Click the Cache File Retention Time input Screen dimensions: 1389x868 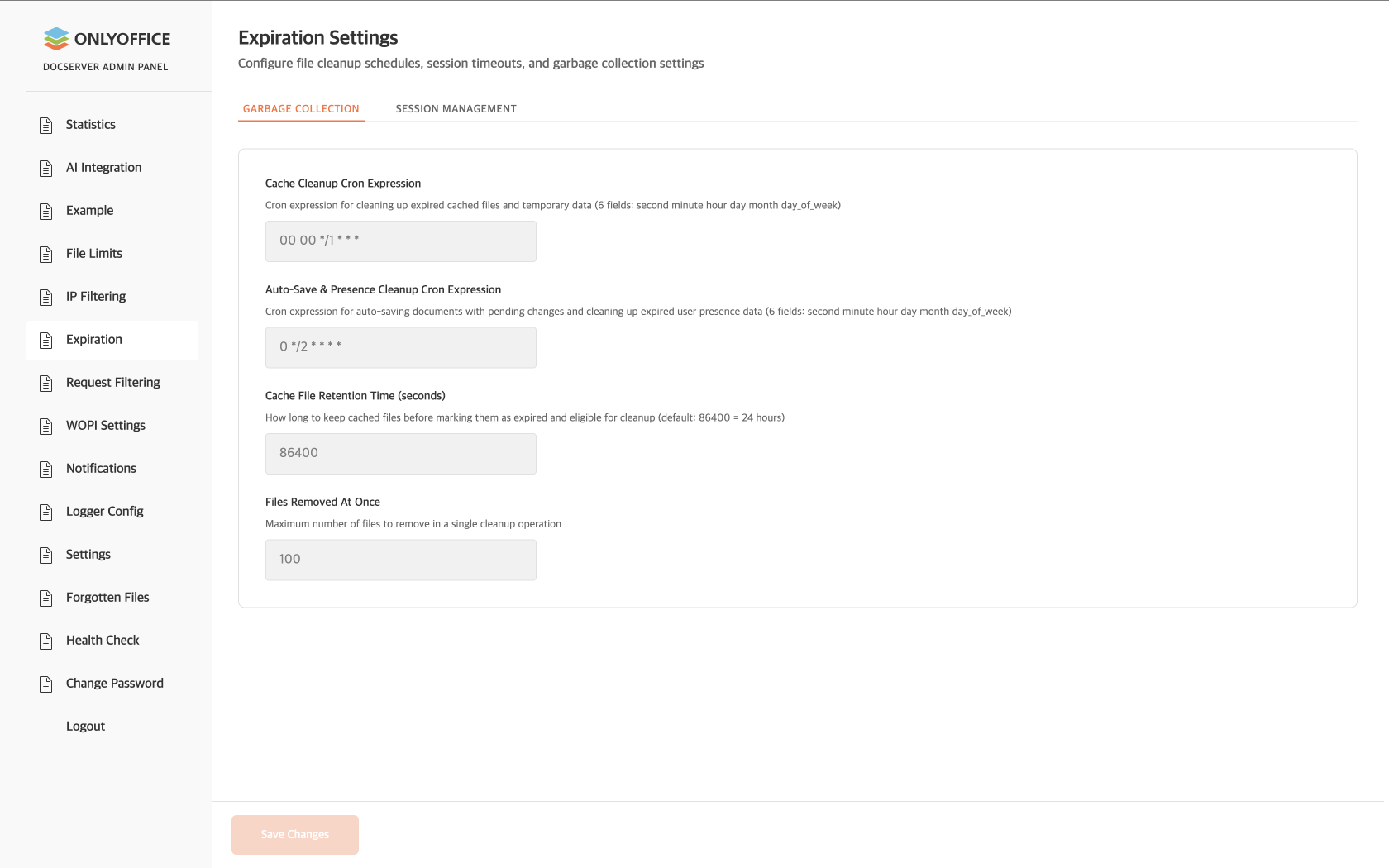point(400,454)
